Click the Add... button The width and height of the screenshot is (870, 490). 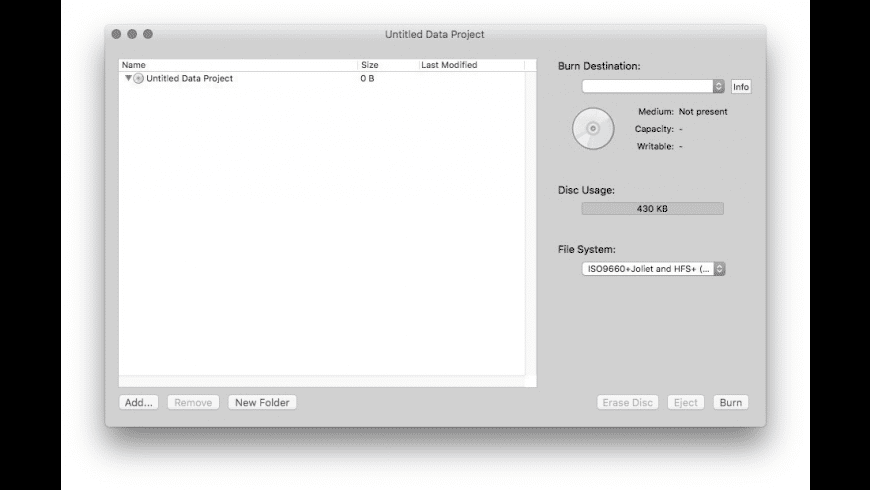click(x=139, y=402)
